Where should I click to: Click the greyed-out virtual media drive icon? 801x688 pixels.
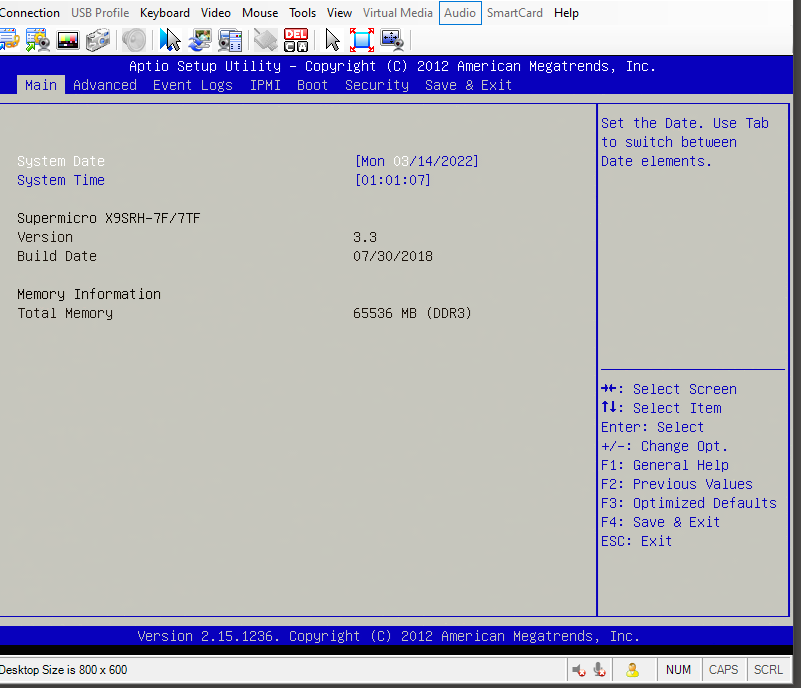(266, 40)
